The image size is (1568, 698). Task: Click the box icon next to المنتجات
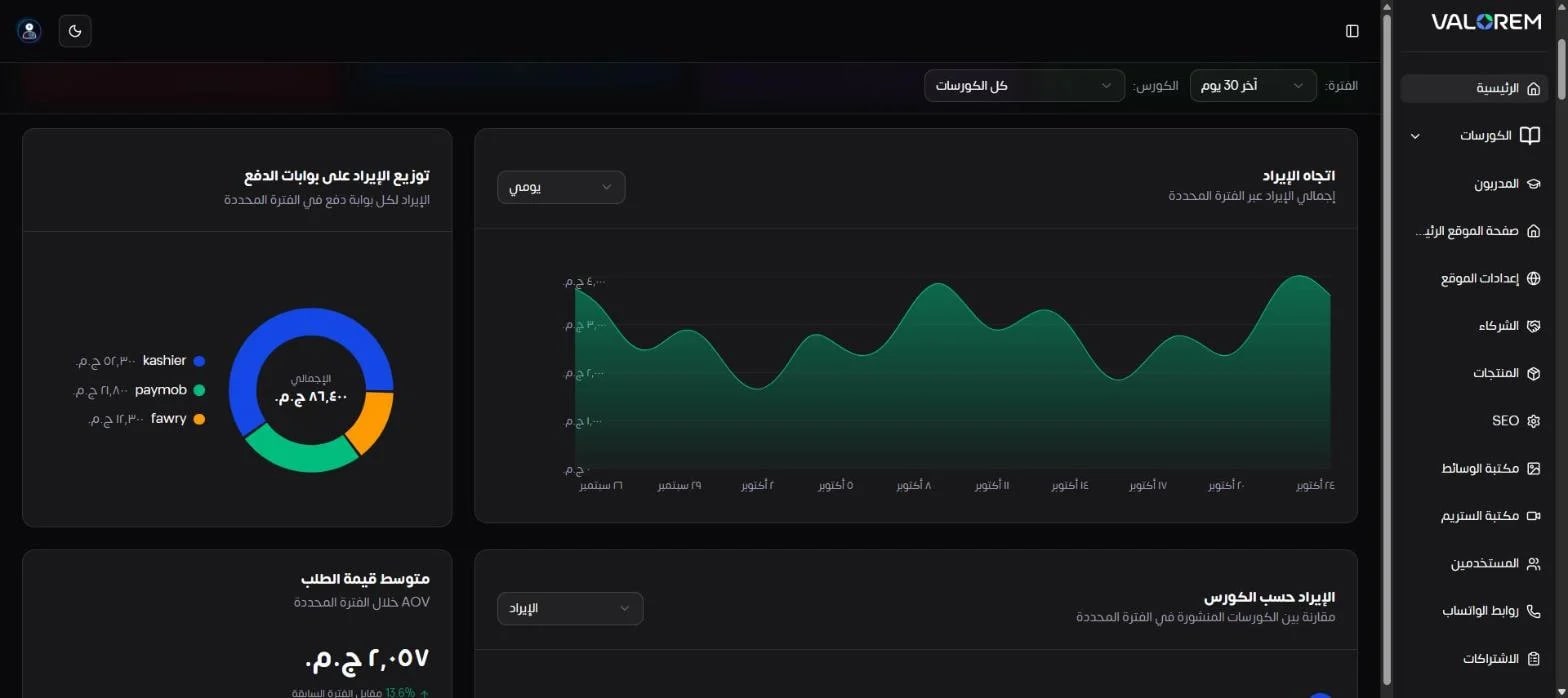point(1533,373)
